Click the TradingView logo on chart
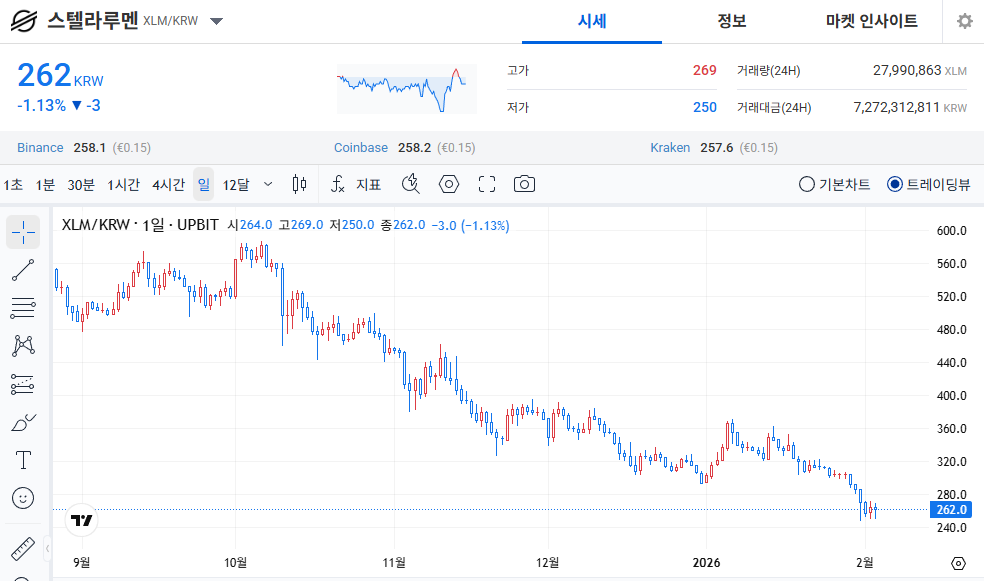This screenshot has width=984, height=581. click(x=82, y=521)
